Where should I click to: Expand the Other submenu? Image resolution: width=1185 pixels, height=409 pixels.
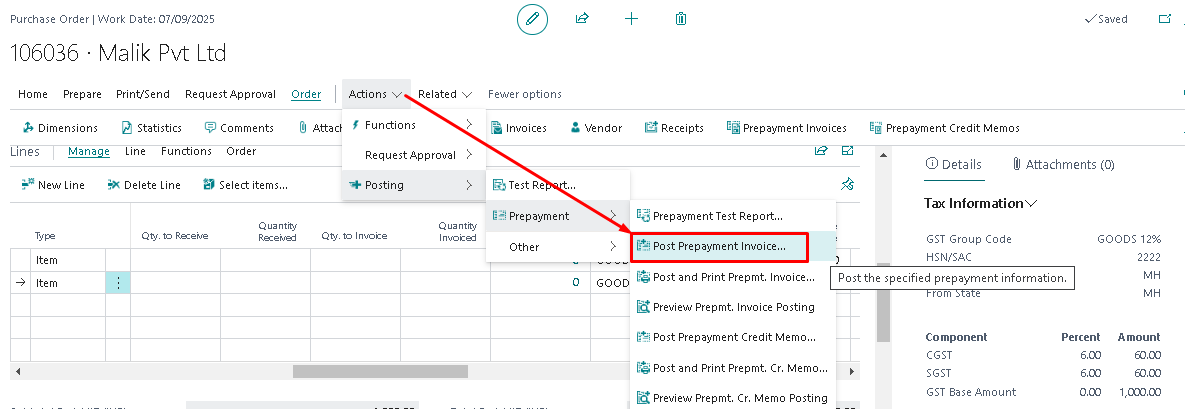(x=558, y=247)
